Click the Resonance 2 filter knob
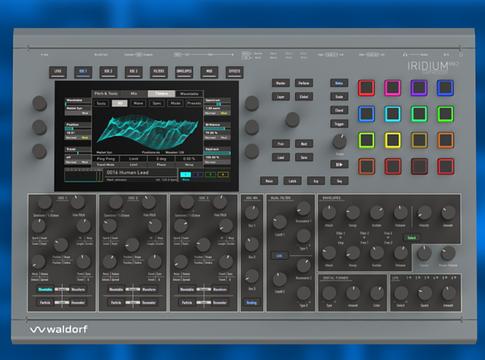Viewport: 485px width, 360px height. click(304, 265)
